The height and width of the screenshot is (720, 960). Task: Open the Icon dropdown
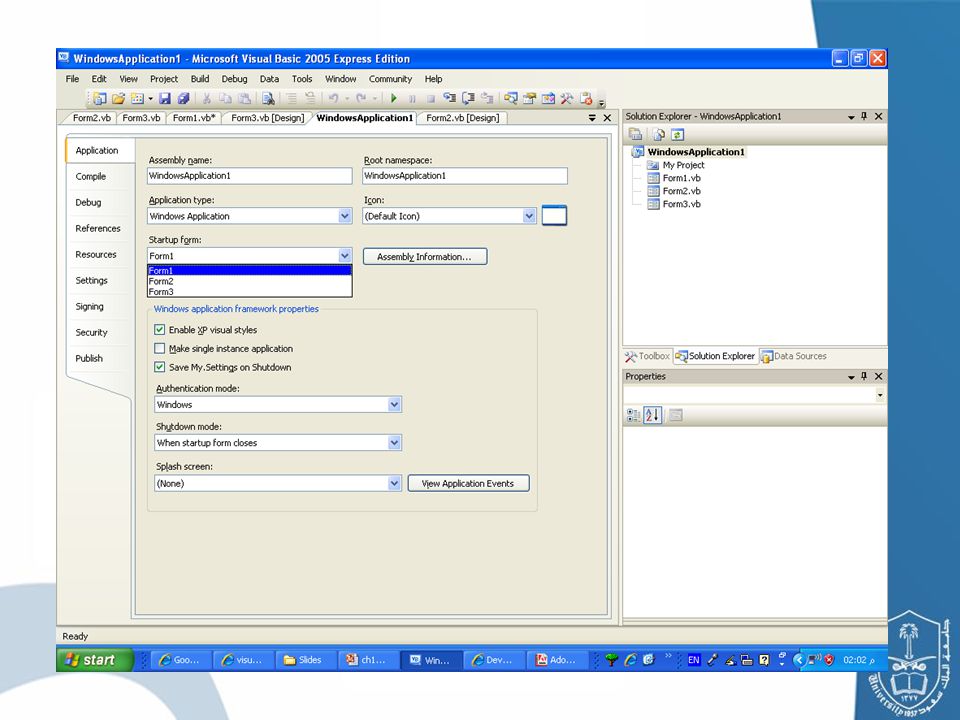(x=529, y=216)
